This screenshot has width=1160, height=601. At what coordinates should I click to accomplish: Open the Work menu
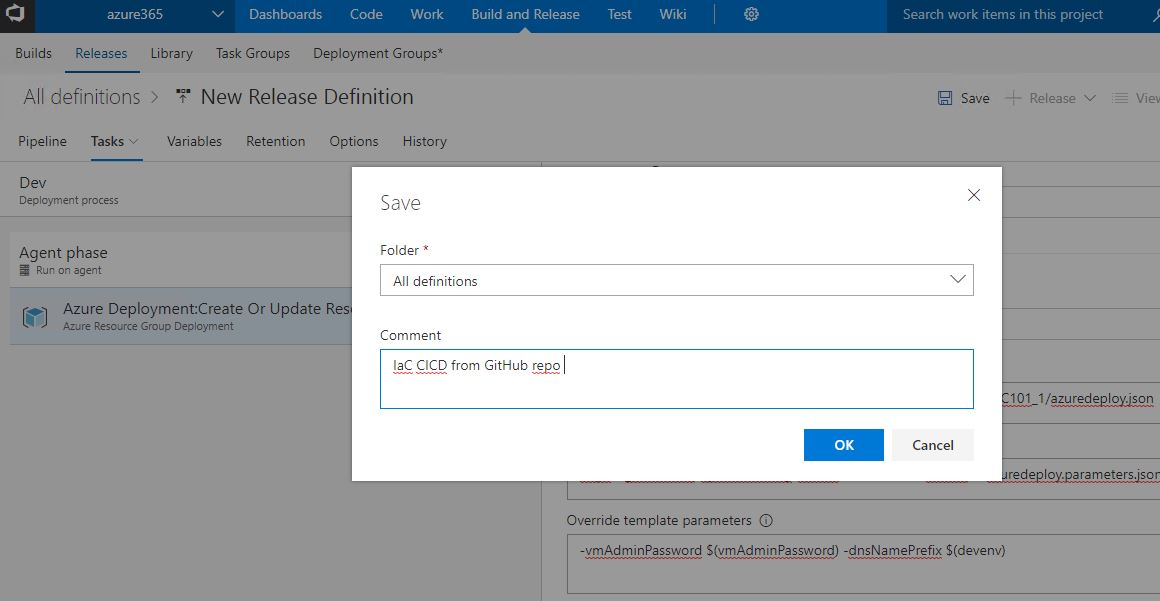click(427, 15)
